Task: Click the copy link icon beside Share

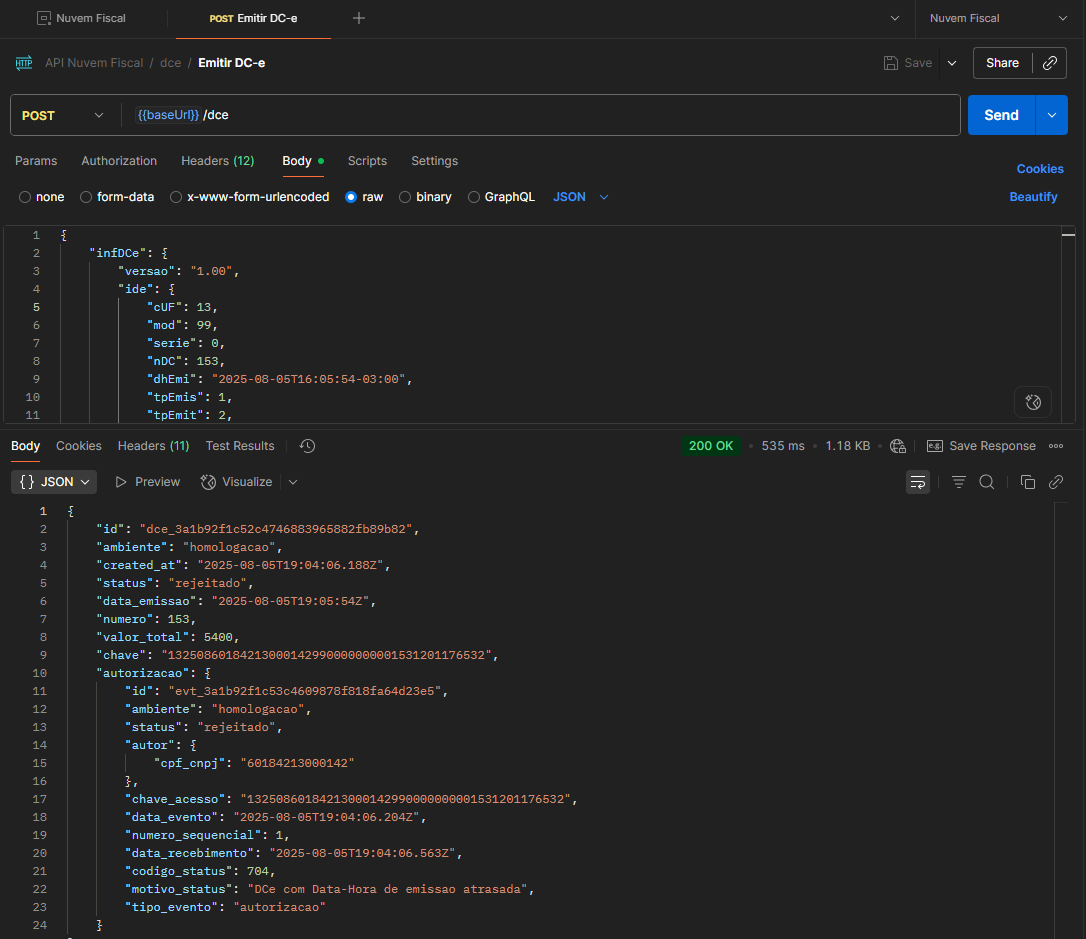Action: 1049,63
